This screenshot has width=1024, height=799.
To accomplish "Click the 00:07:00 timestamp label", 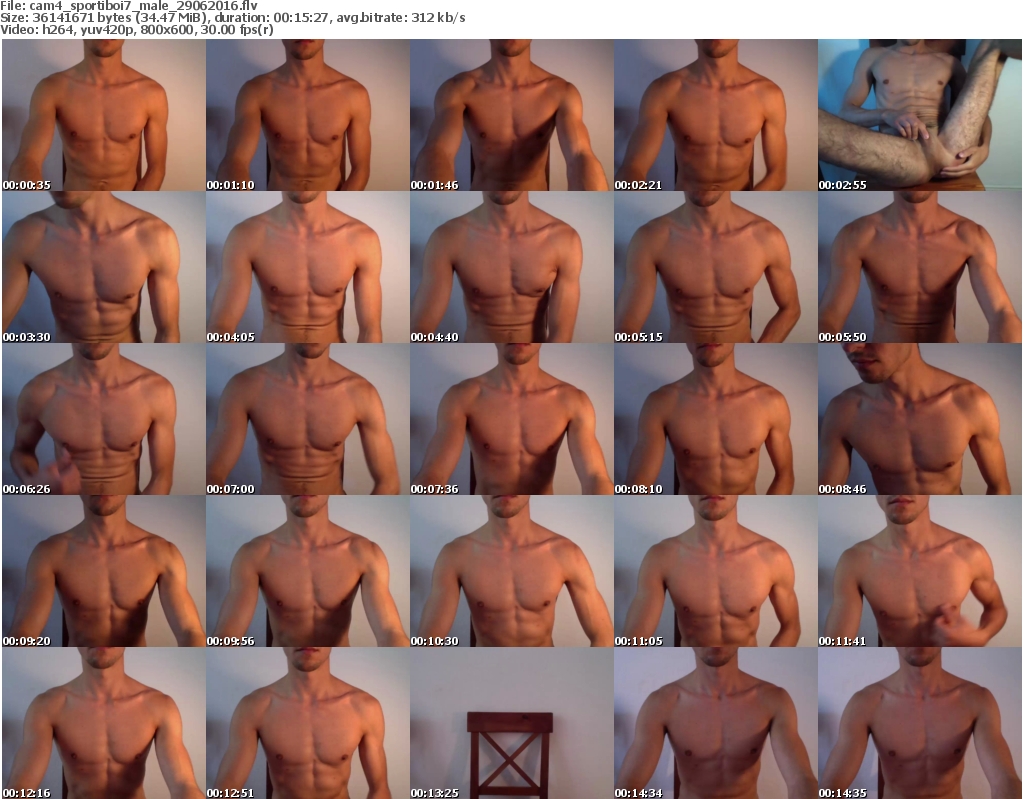I will pyautogui.click(x=231, y=489).
